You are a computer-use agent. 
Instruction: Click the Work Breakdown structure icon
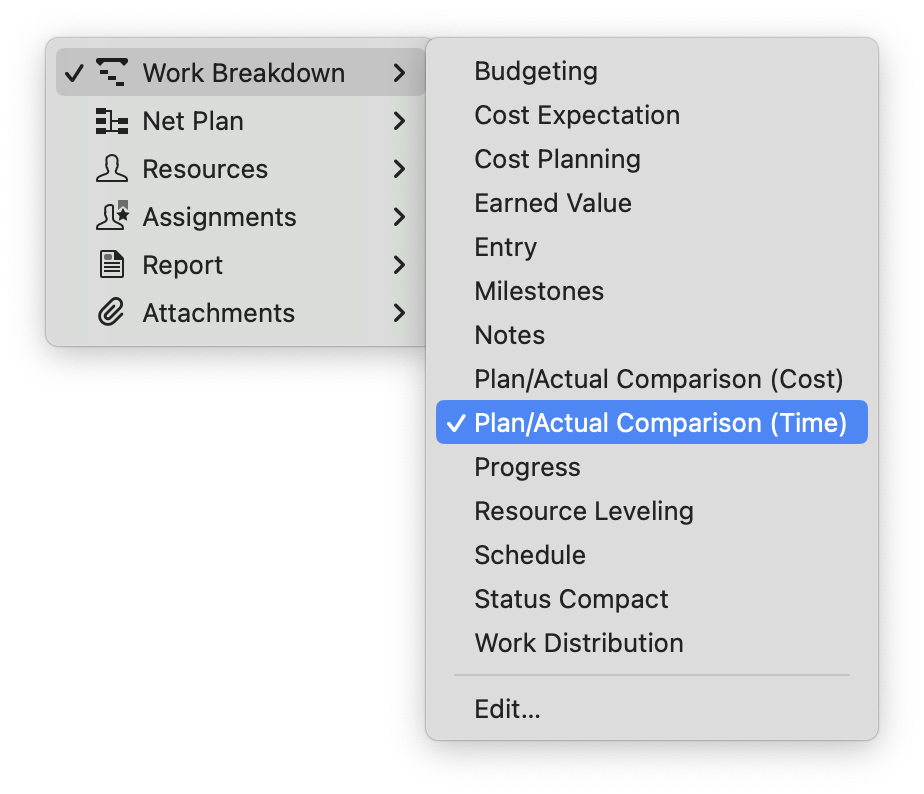[112, 73]
